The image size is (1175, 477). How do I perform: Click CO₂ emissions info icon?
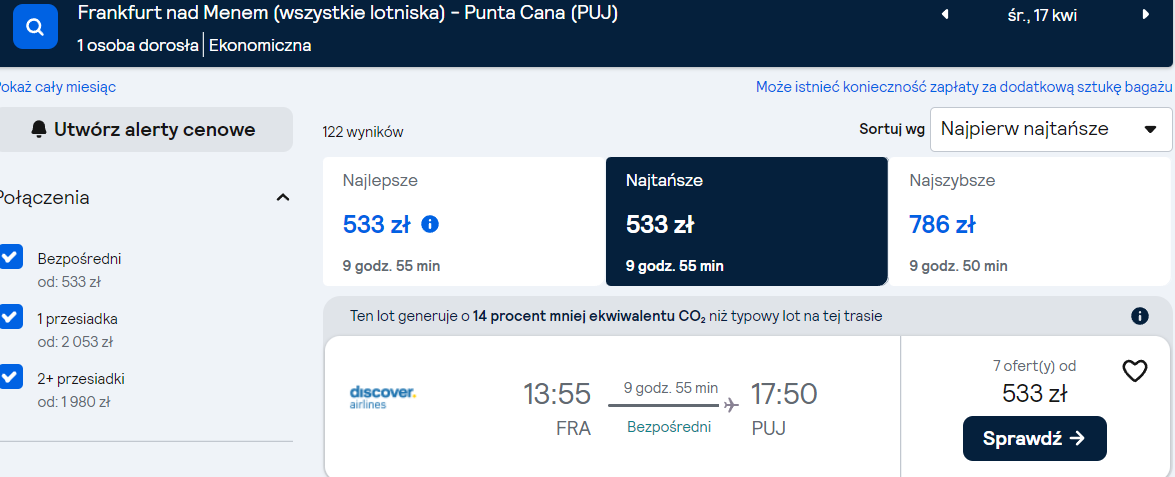pos(1140,316)
